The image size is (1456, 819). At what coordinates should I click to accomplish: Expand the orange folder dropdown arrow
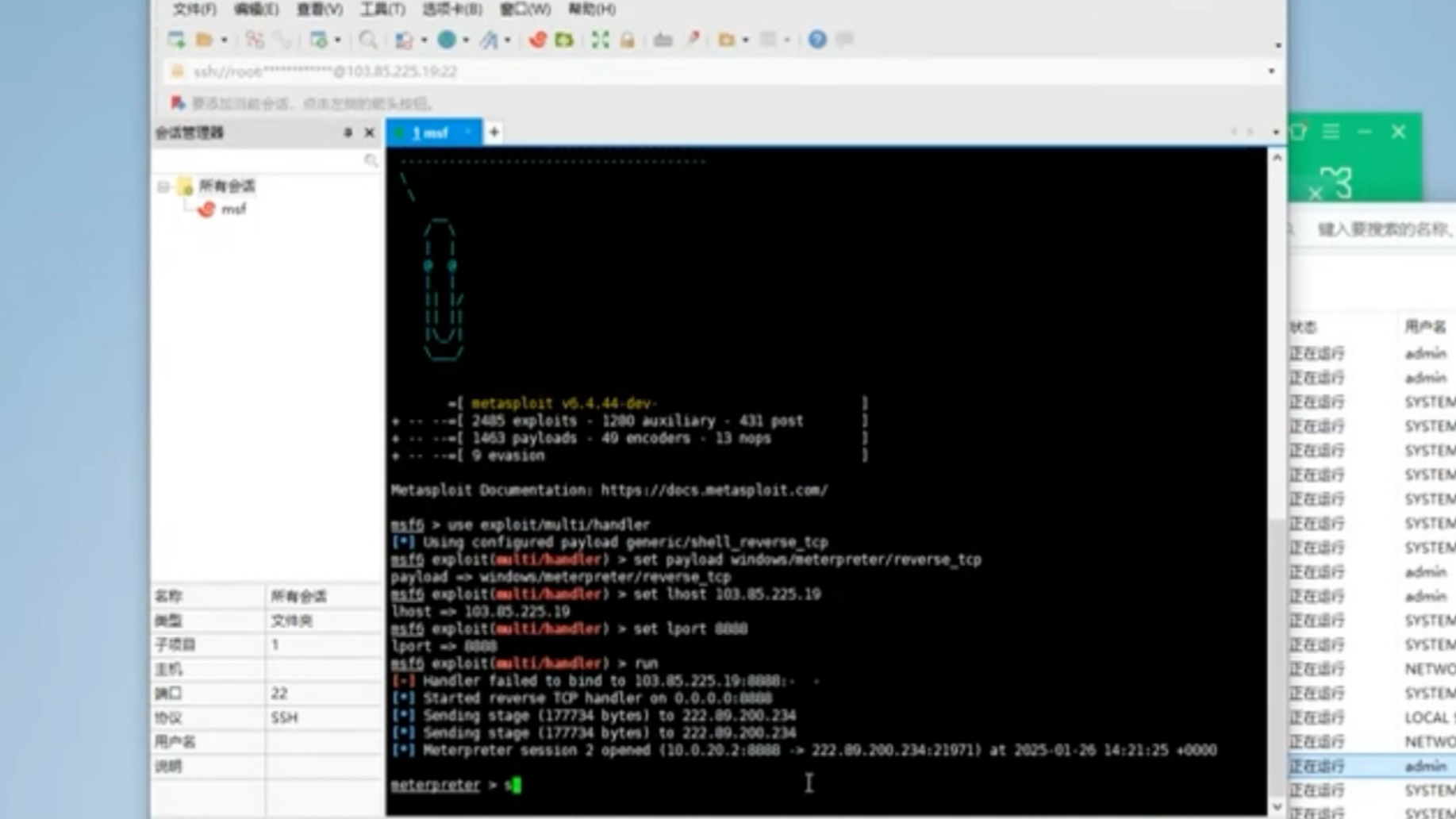click(745, 40)
